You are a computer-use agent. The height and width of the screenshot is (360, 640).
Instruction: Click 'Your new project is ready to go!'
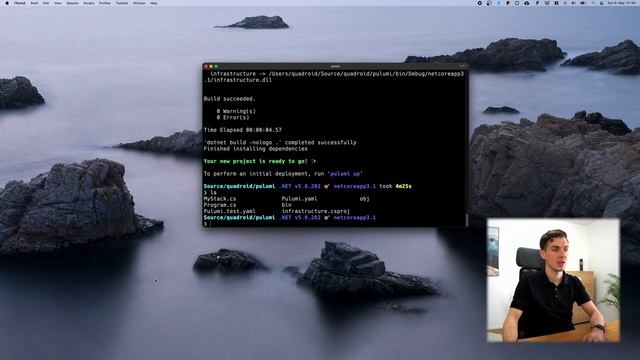[x=256, y=161]
